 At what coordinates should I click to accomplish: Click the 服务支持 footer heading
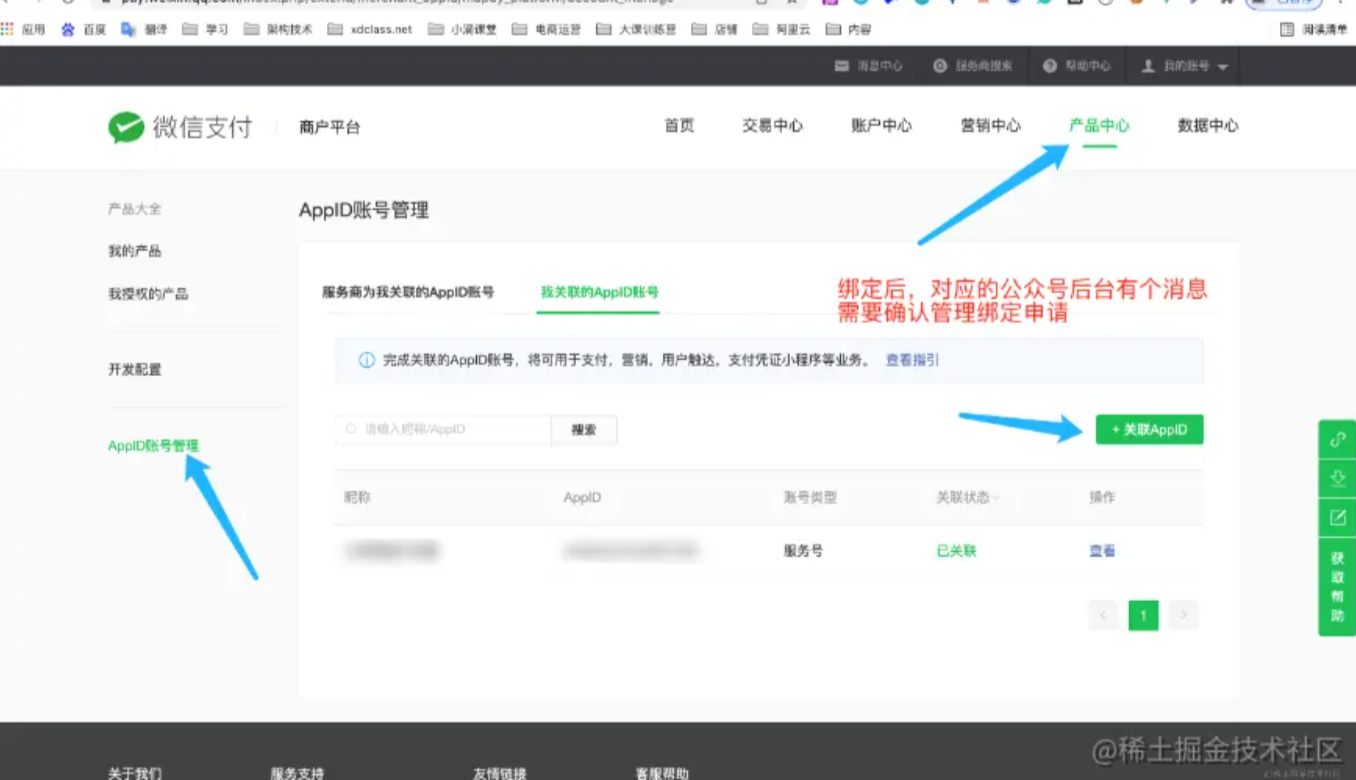[297, 773]
